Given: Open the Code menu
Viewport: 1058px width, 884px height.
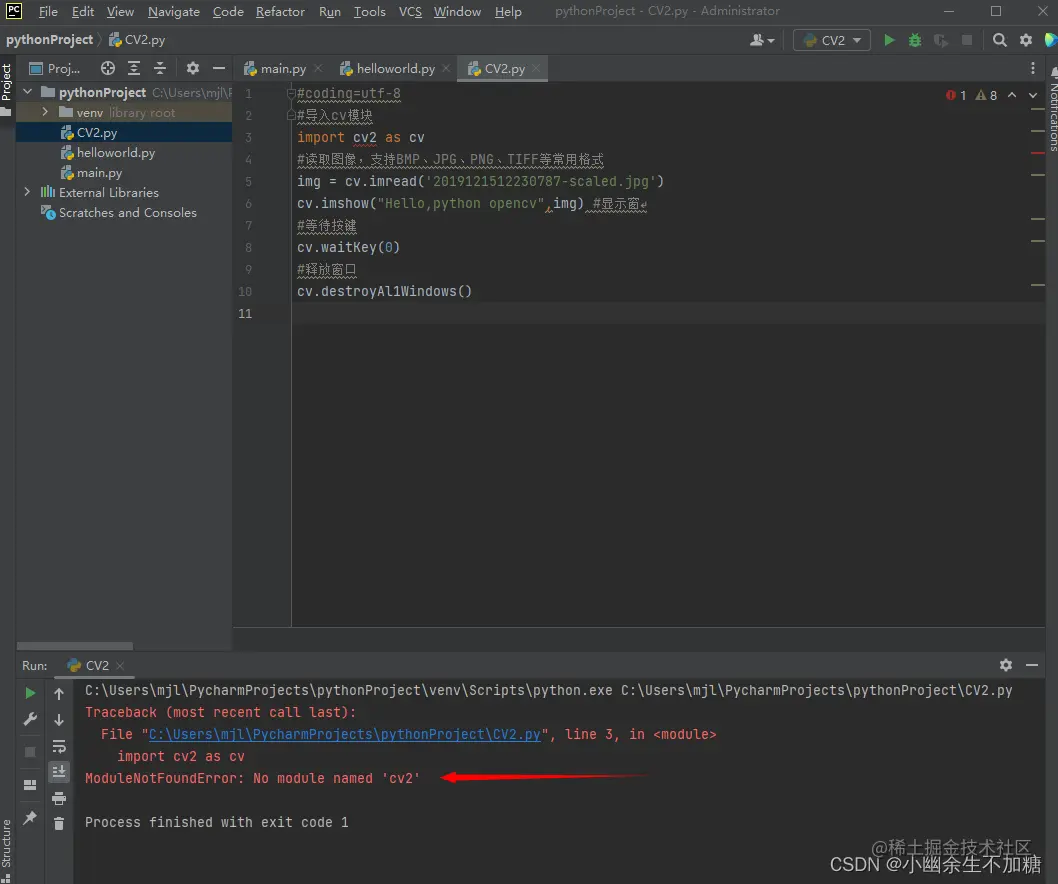Looking at the screenshot, I should [228, 11].
